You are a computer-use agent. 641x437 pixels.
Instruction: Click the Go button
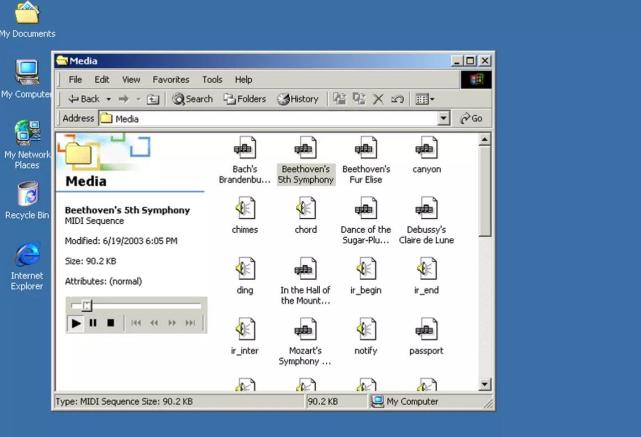(x=471, y=119)
